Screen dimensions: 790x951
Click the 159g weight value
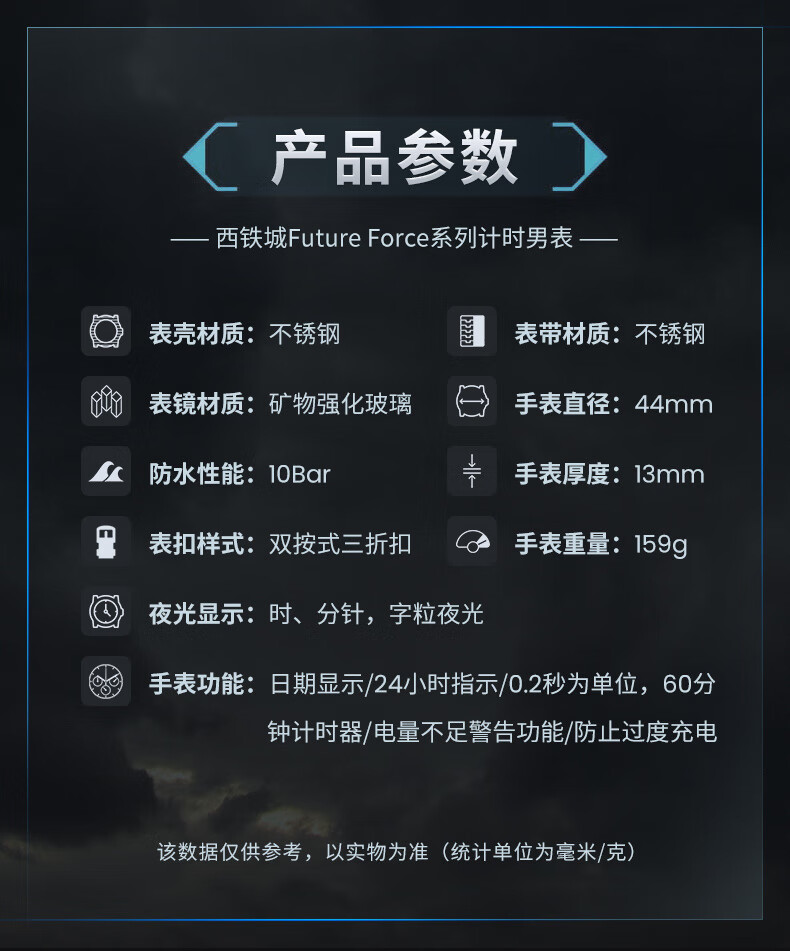pos(660,544)
